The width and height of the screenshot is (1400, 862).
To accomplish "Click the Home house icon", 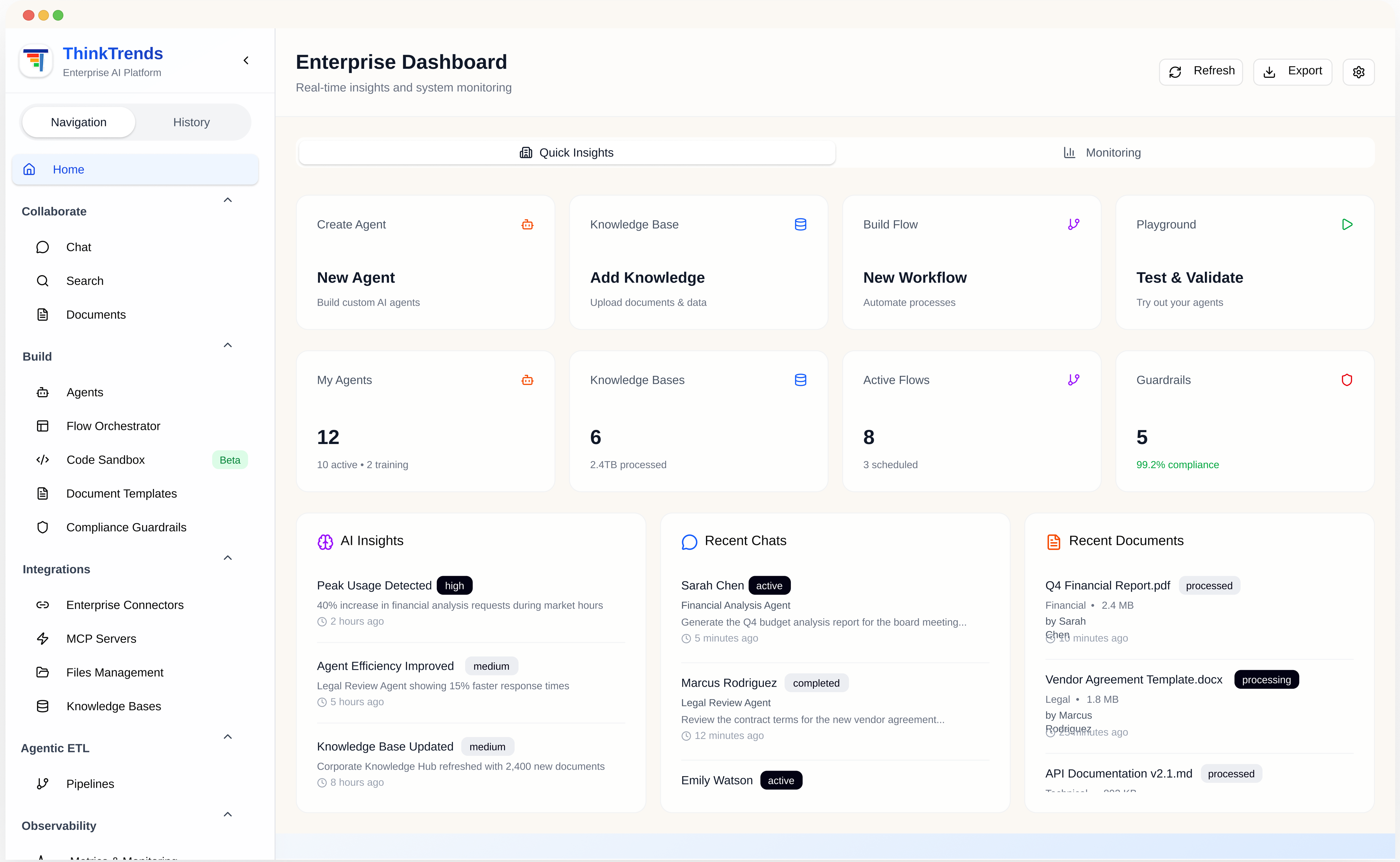I will click(x=29, y=169).
